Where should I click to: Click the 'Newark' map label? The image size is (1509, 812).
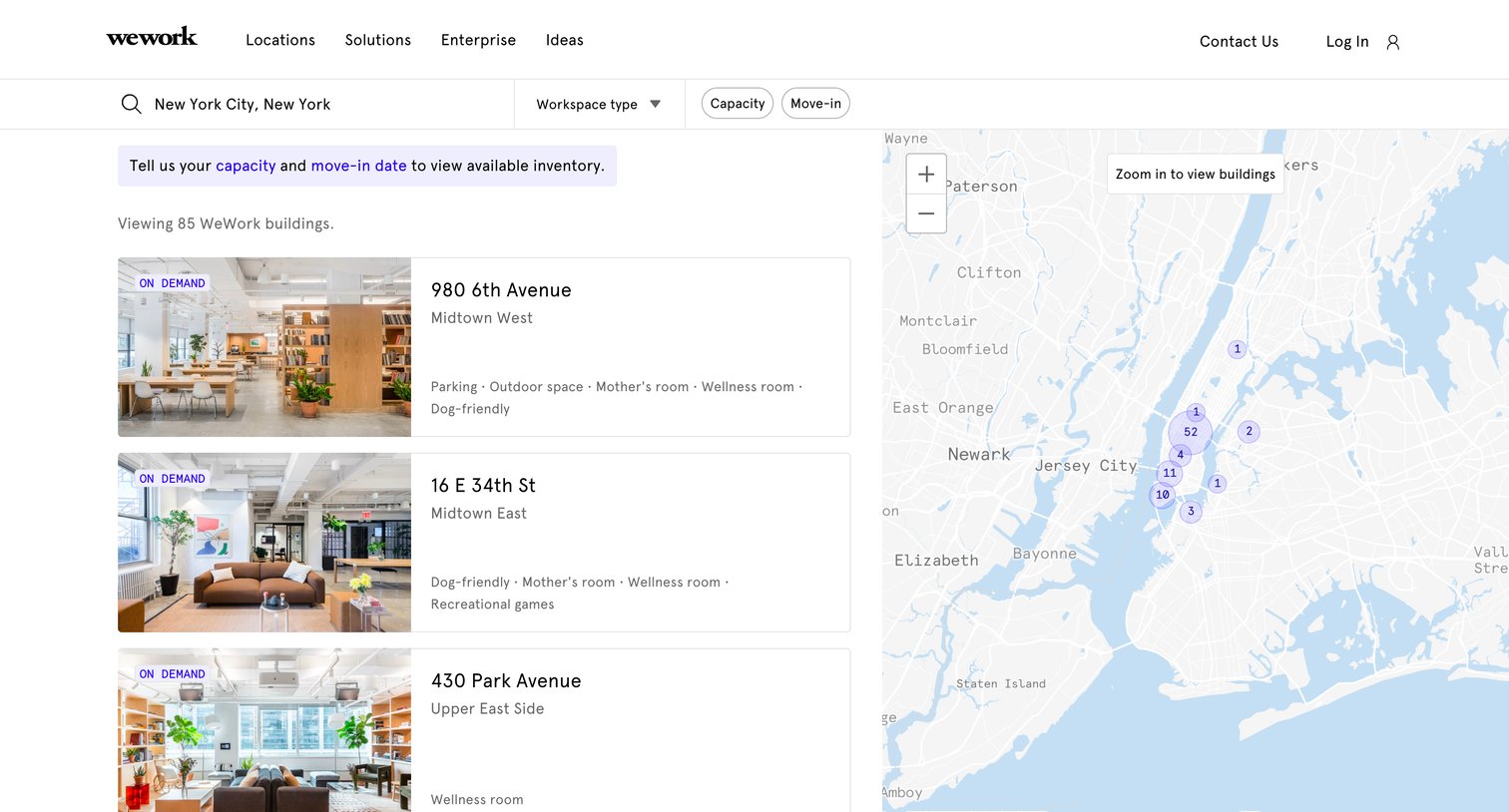click(979, 454)
